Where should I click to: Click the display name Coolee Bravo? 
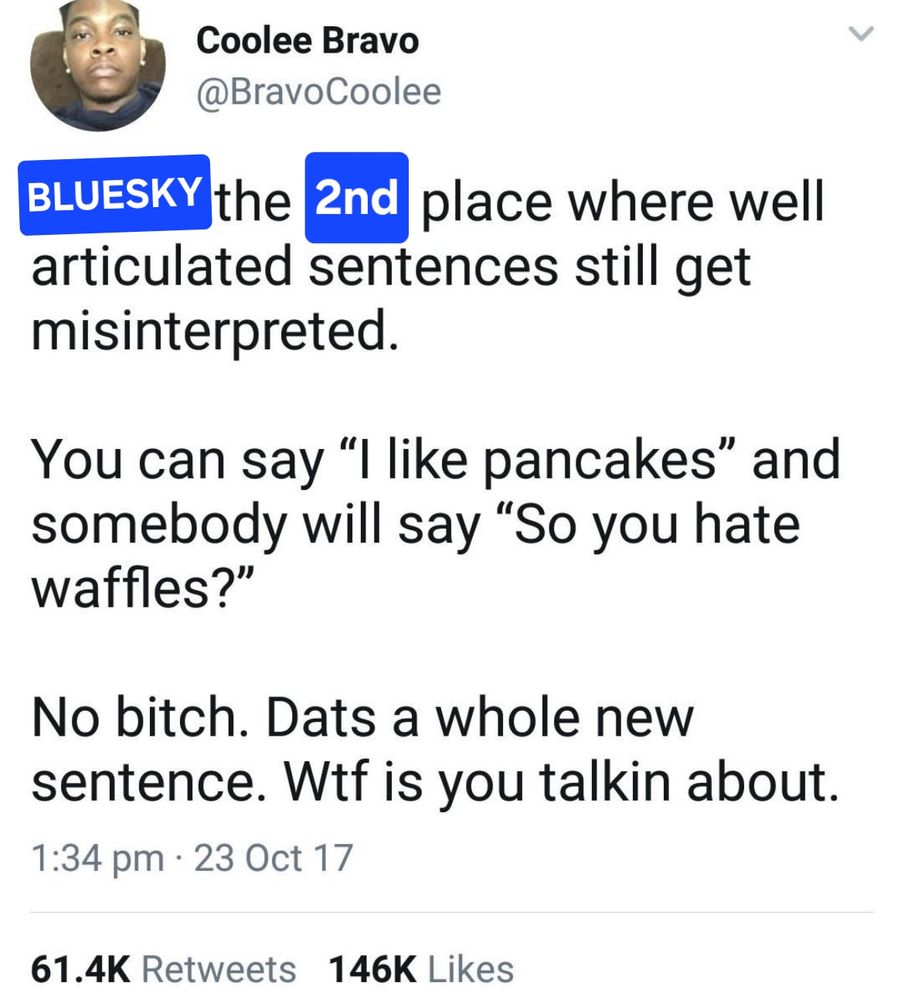tap(307, 41)
